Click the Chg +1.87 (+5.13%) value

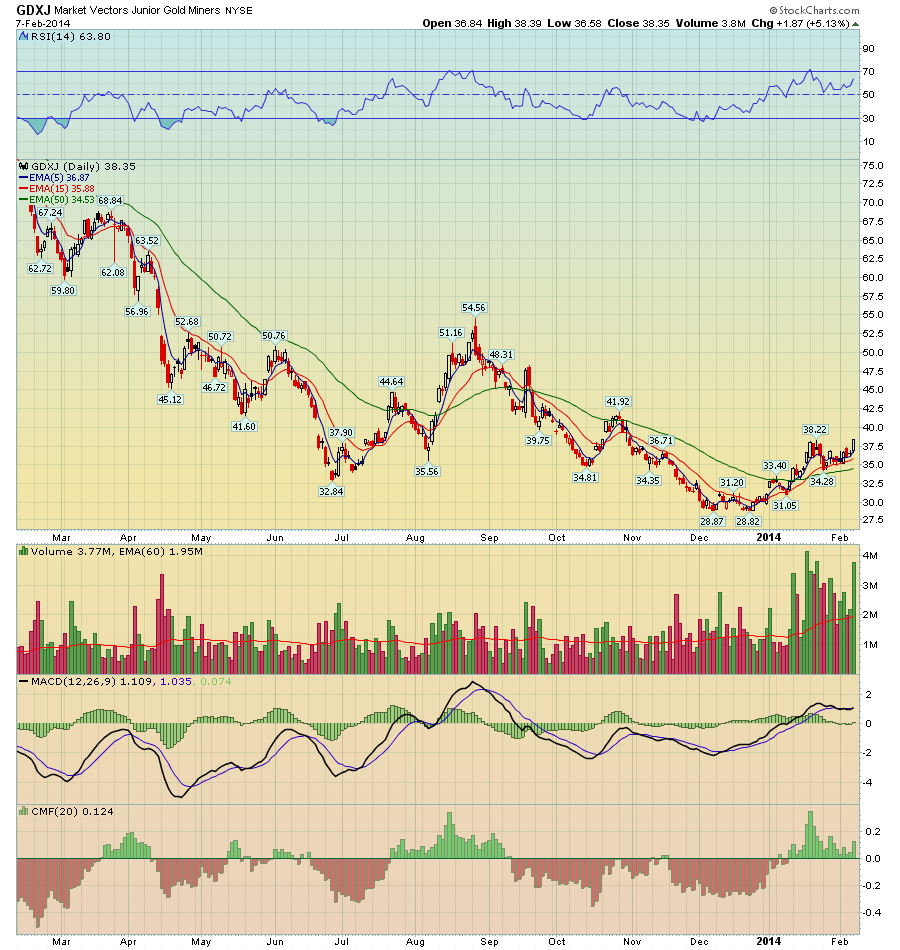800,24
